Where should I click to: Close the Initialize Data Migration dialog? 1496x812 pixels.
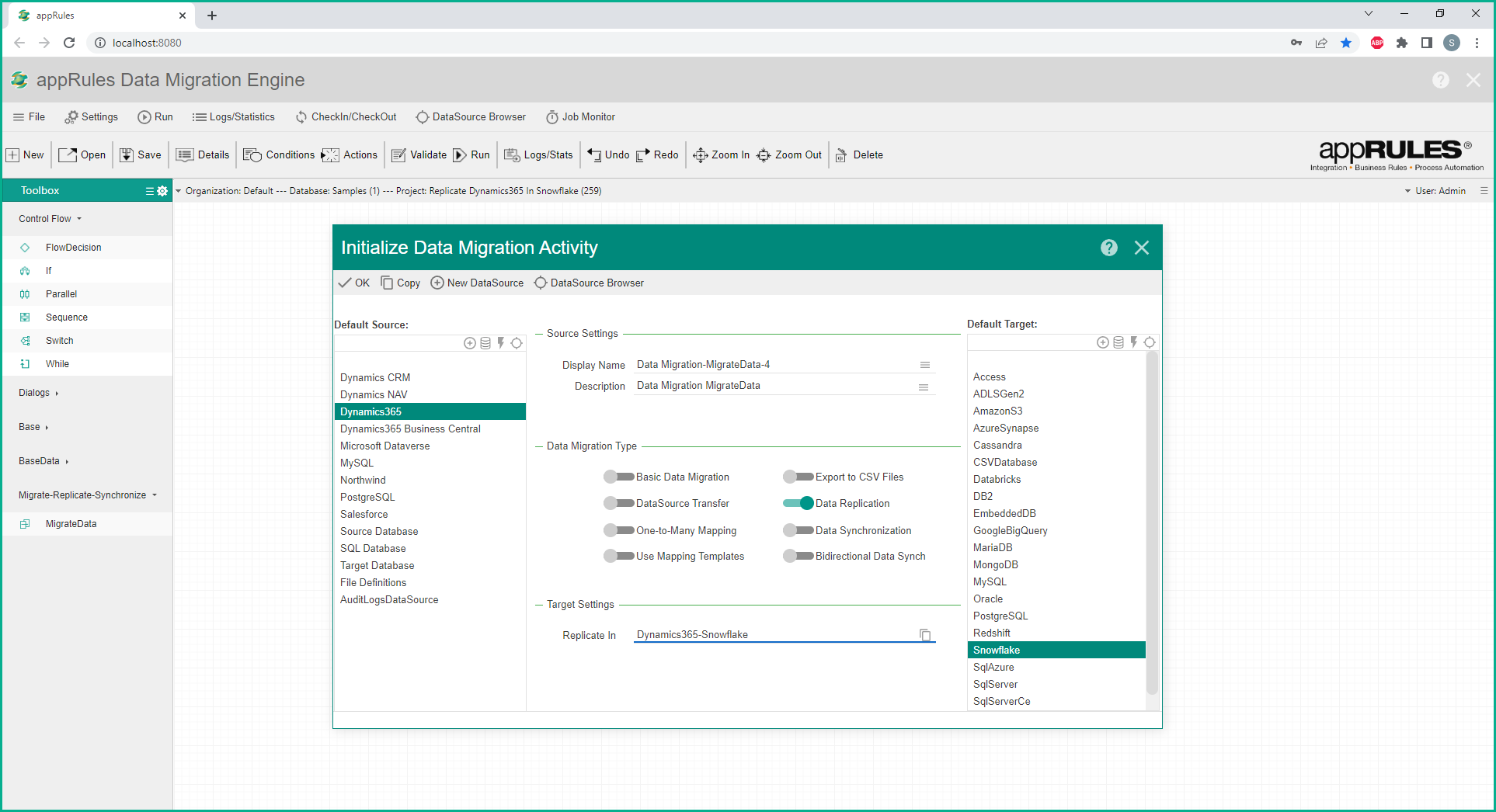tap(1141, 247)
